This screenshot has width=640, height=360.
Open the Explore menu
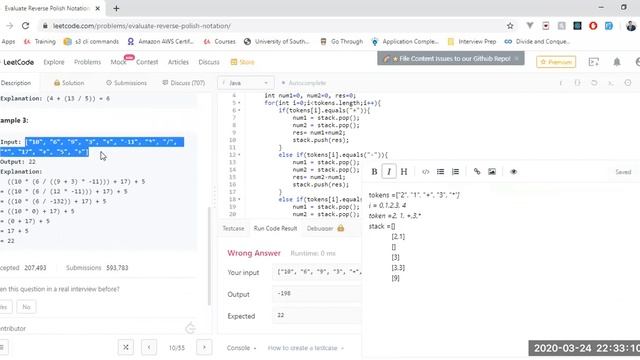[x=54, y=62]
